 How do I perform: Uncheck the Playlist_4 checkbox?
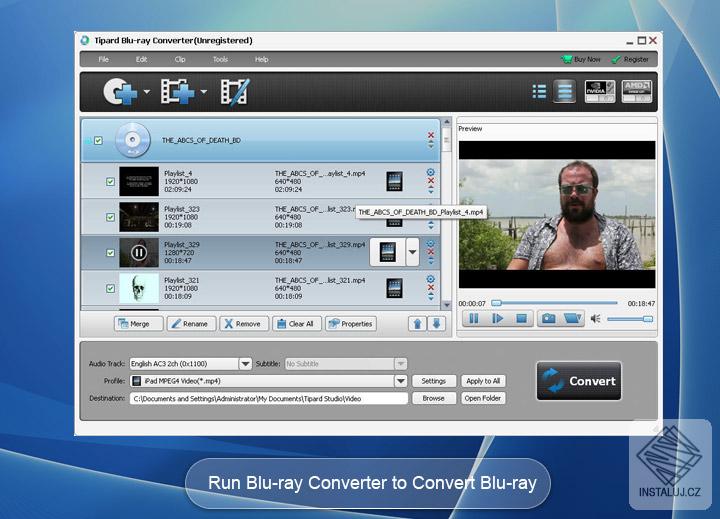[110, 182]
